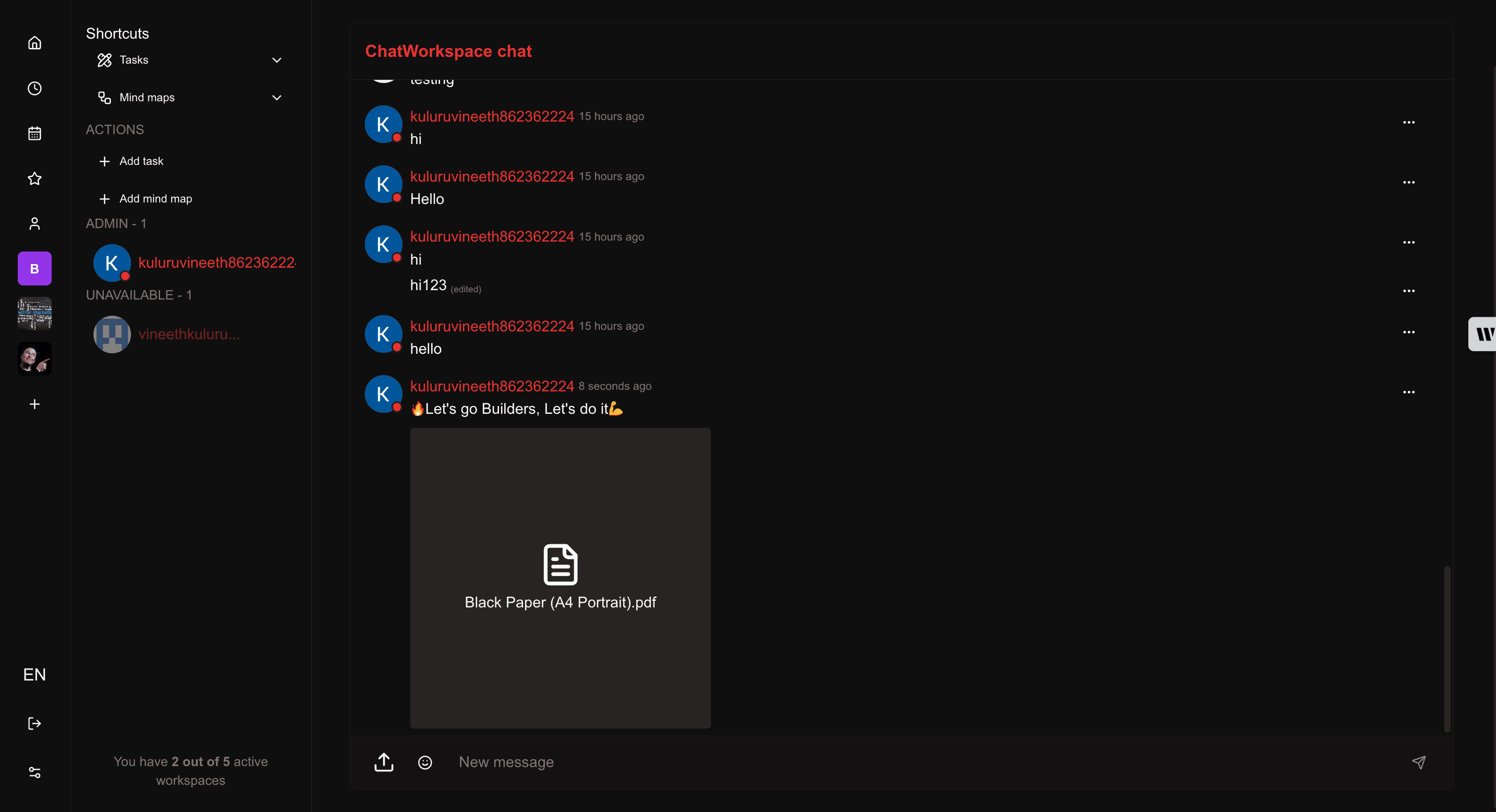Open the emoji picker
This screenshot has width=1496, height=812.
tap(424, 762)
